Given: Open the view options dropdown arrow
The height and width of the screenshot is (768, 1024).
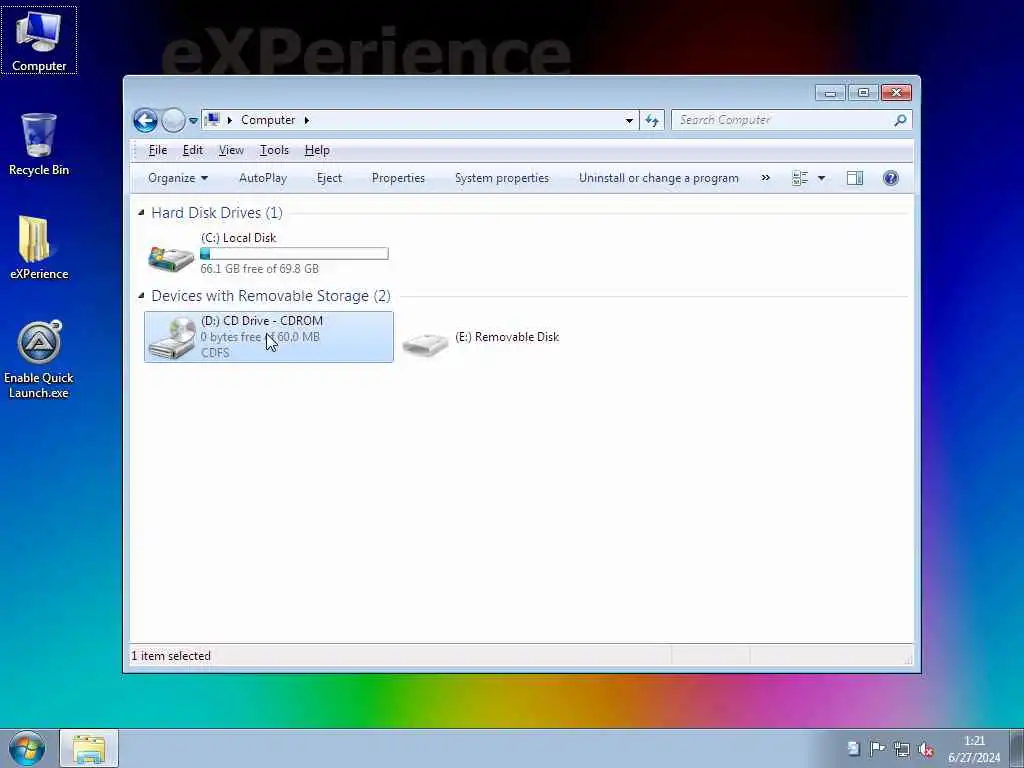Looking at the screenshot, I should click(822, 178).
